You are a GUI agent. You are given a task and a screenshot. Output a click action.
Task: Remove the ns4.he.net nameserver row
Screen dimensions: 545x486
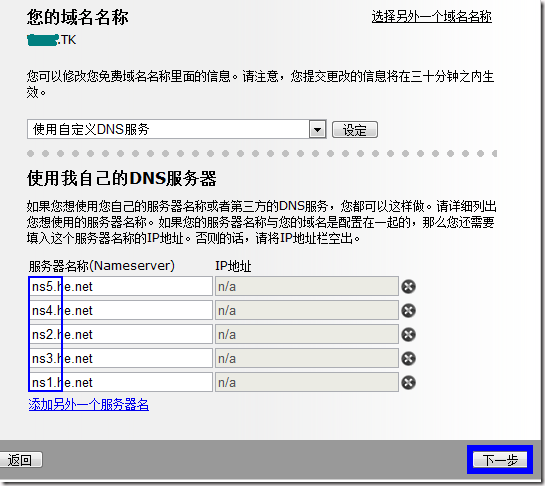tap(409, 311)
